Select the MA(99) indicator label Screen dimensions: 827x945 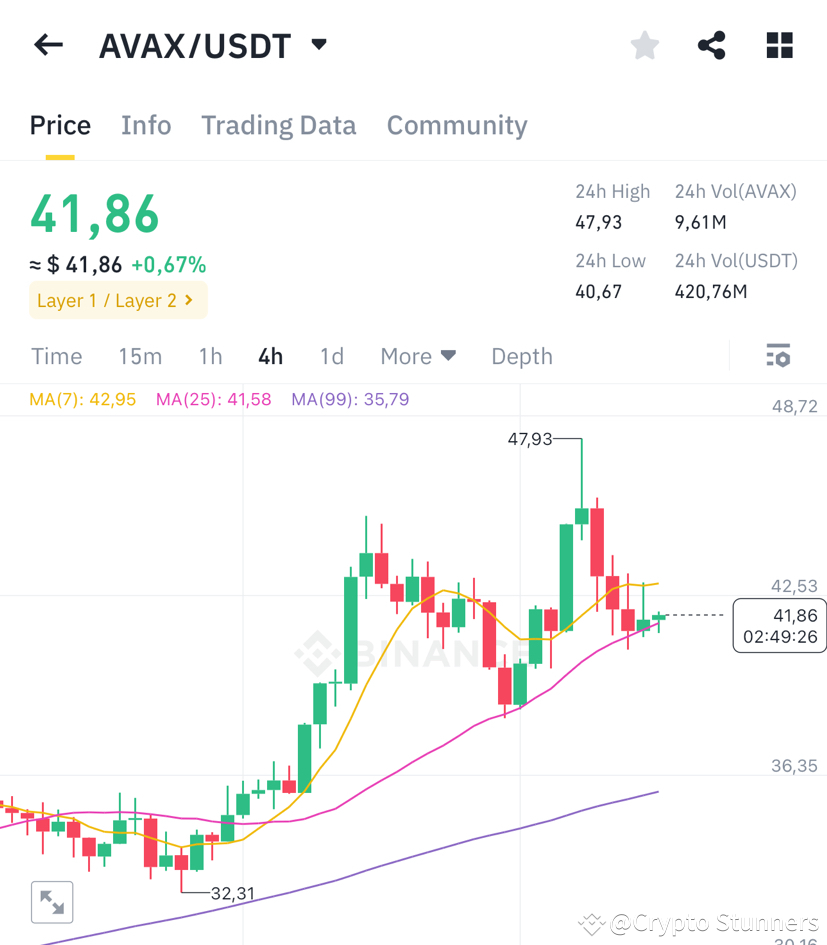[349, 399]
